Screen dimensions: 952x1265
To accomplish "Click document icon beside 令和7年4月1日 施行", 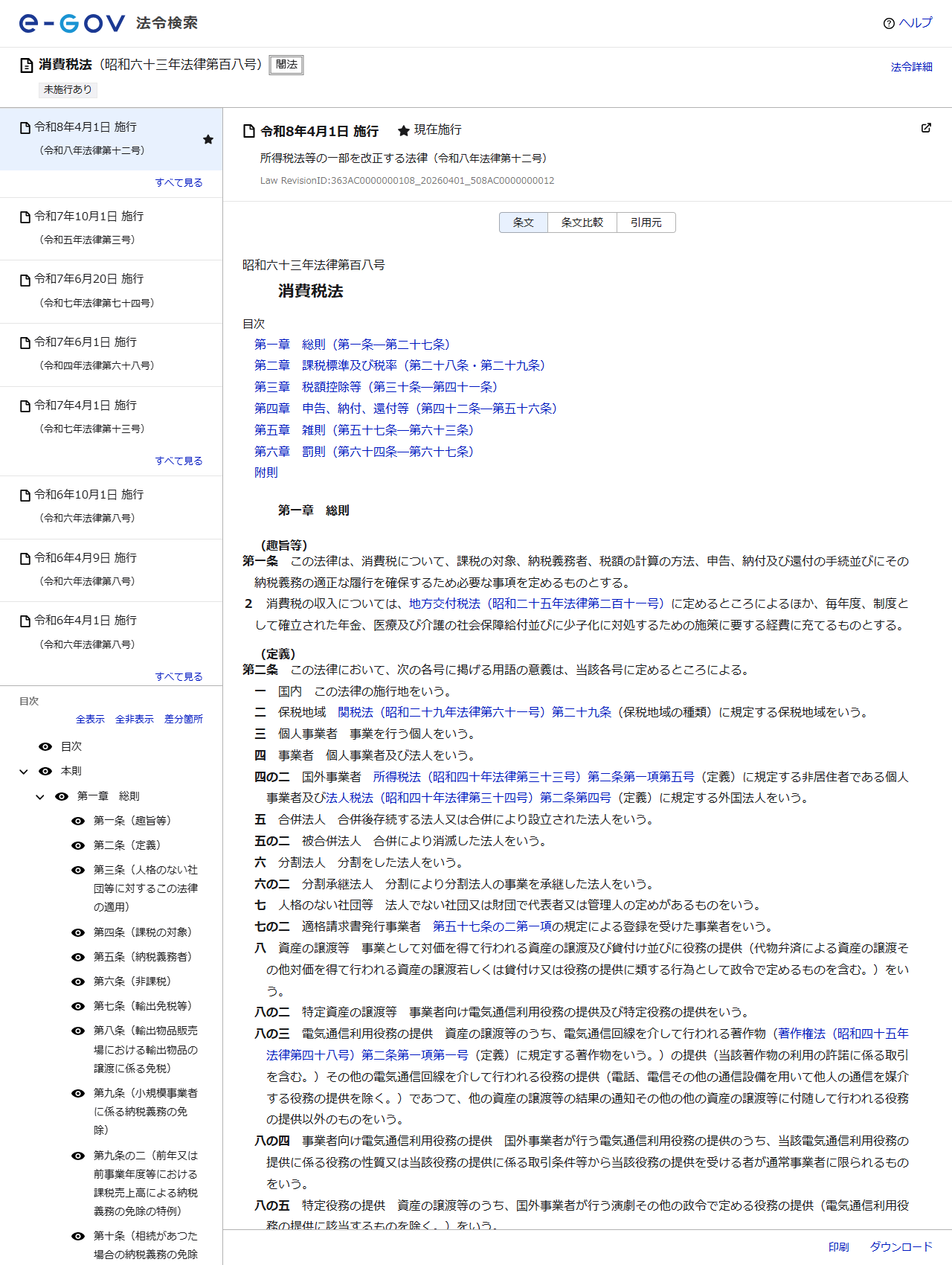I will pos(25,406).
